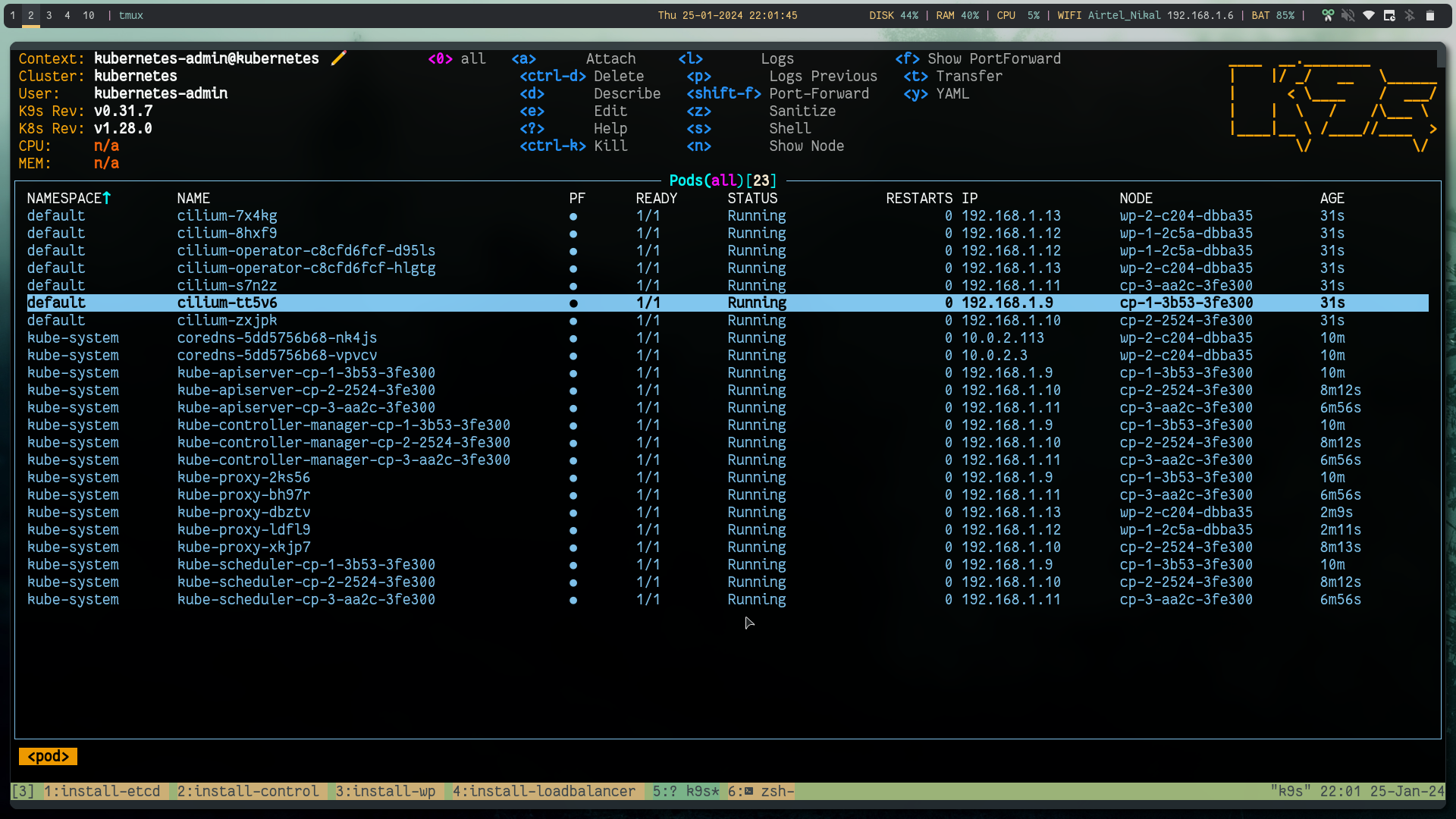The height and width of the screenshot is (819, 1456).
Task: Click the <d> Describe shortcut hint
Action: point(590,93)
